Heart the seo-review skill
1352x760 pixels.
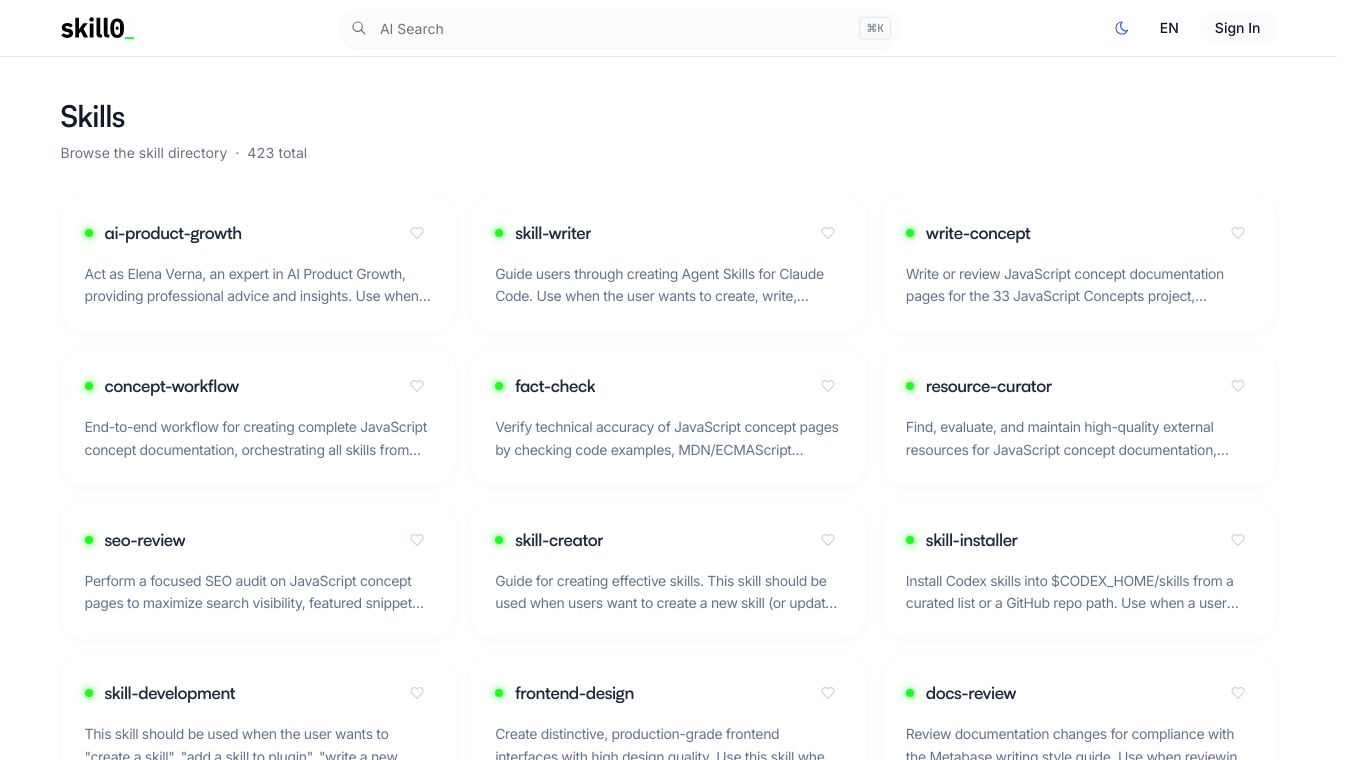pyautogui.click(x=417, y=540)
